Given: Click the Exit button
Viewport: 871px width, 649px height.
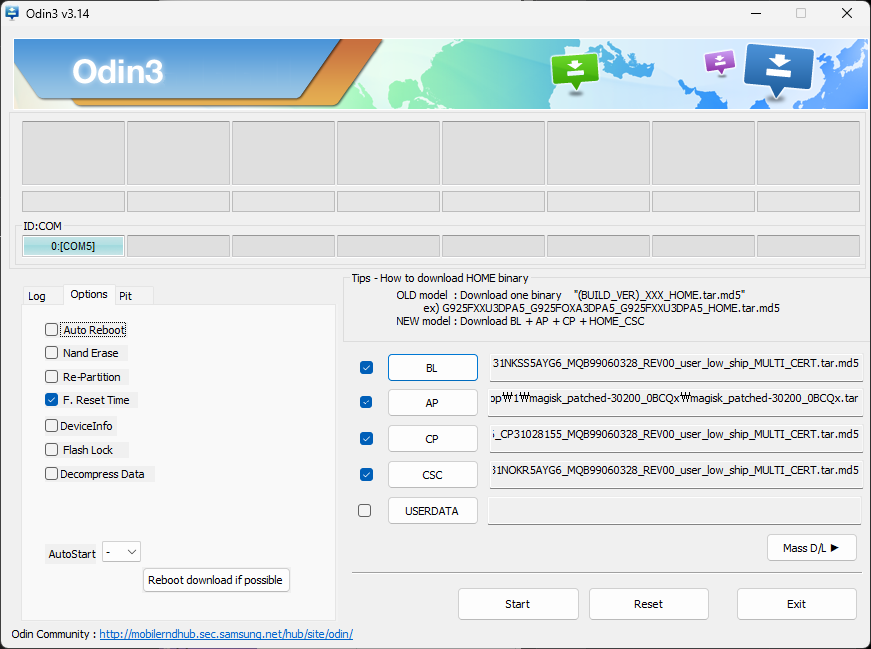Looking at the screenshot, I should pyautogui.click(x=797, y=604).
